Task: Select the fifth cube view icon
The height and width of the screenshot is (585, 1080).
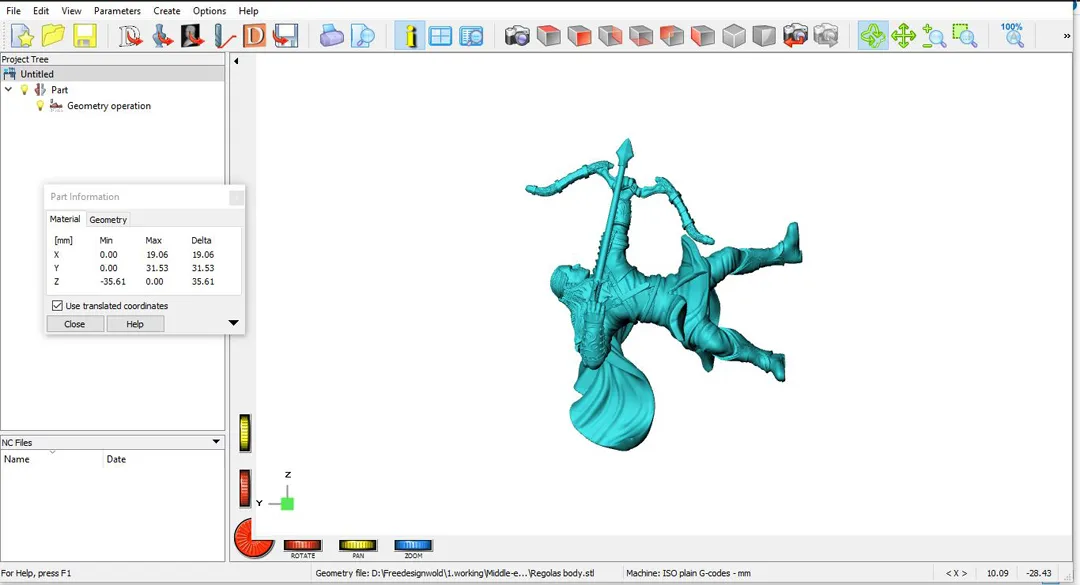Action: pyautogui.click(x=672, y=36)
